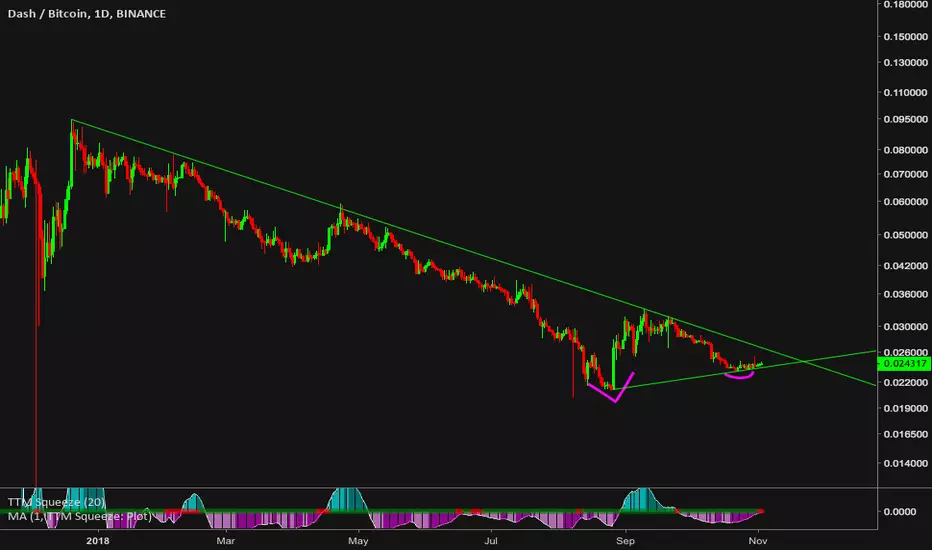Select the MA (1, TTM Squeeze: Plot) label
932x550 pixels.
pos(79,516)
